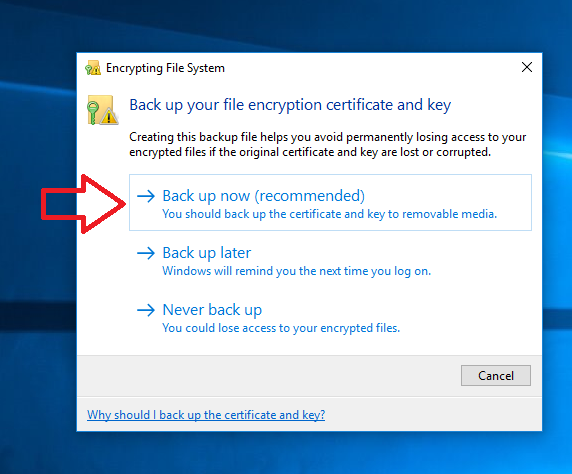The height and width of the screenshot is (474, 572).
Task: Select the Back up later option
Action: pos(330,261)
